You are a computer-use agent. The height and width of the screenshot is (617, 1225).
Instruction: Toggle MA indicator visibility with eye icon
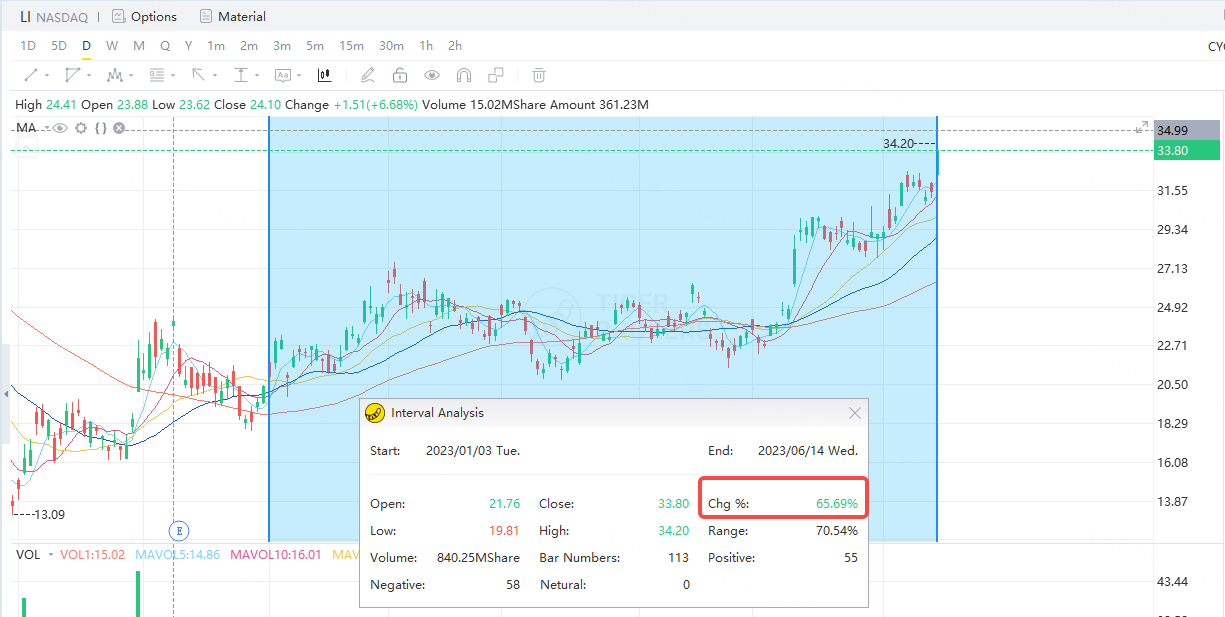(x=60, y=128)
